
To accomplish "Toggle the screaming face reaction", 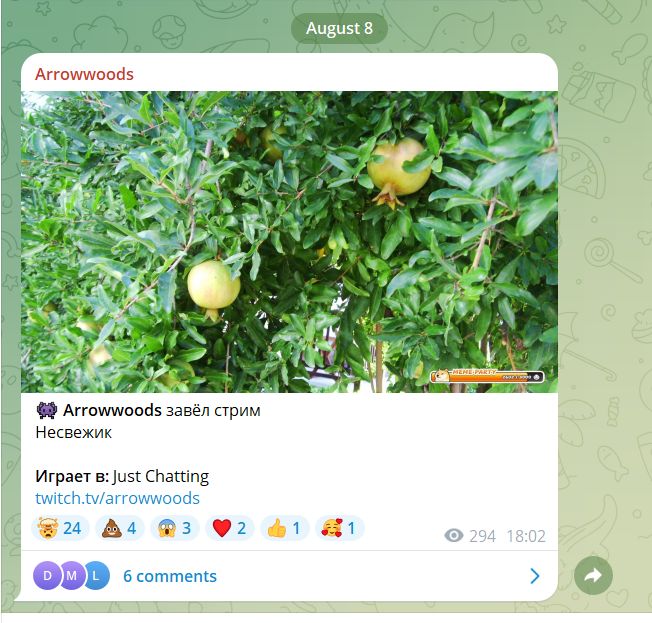I will tap(175, 528).
